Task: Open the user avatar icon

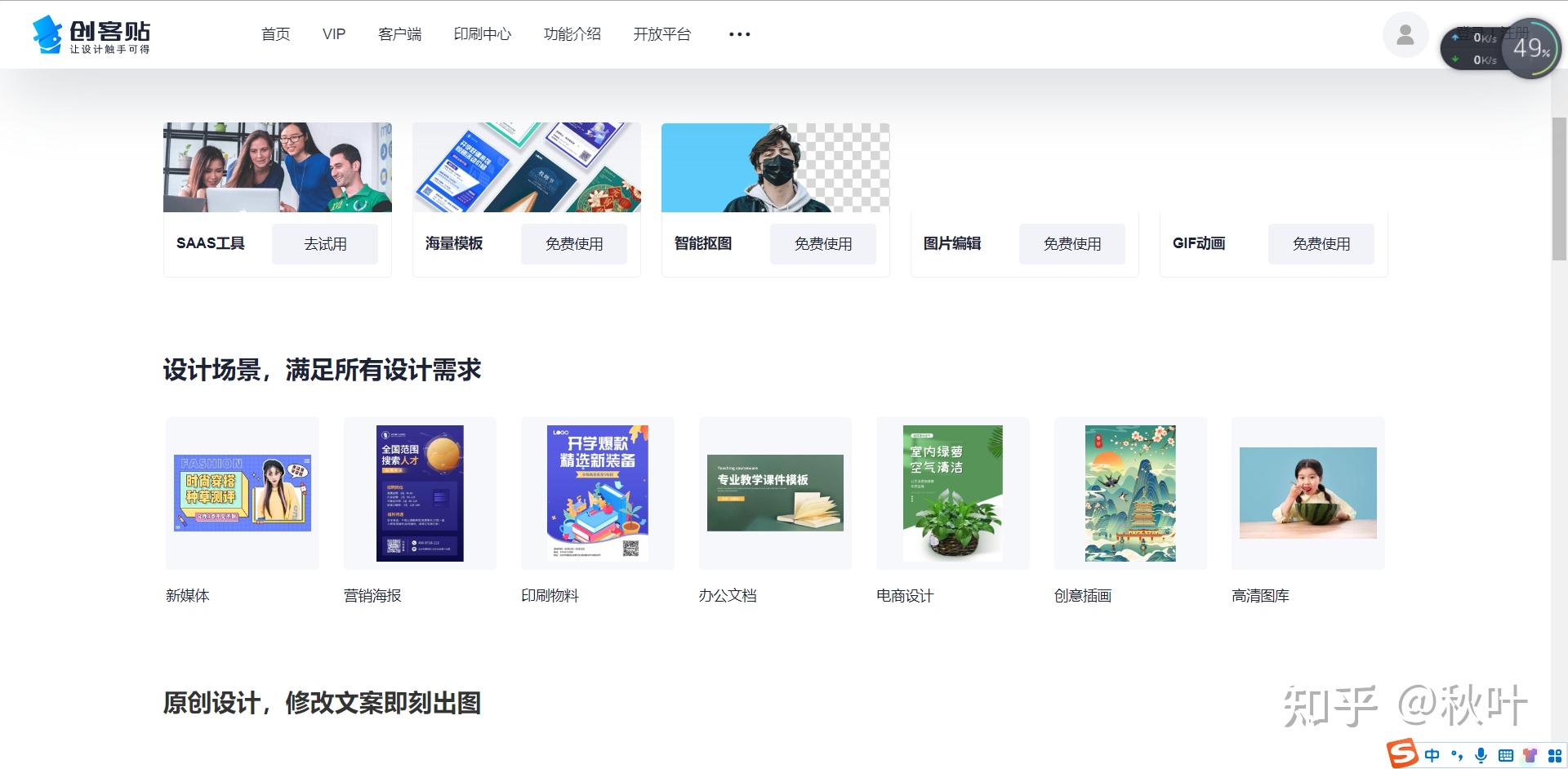Action: click(1405, 35)
